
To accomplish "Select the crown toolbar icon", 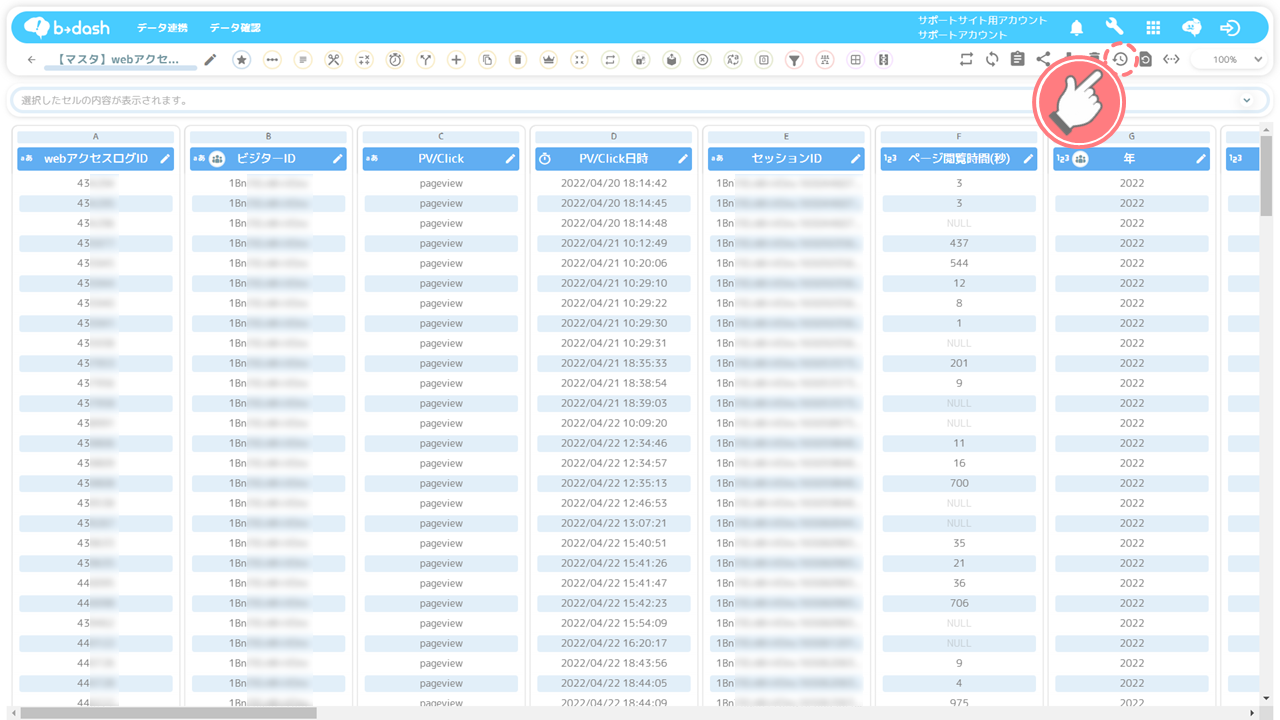I will point(548,60).
